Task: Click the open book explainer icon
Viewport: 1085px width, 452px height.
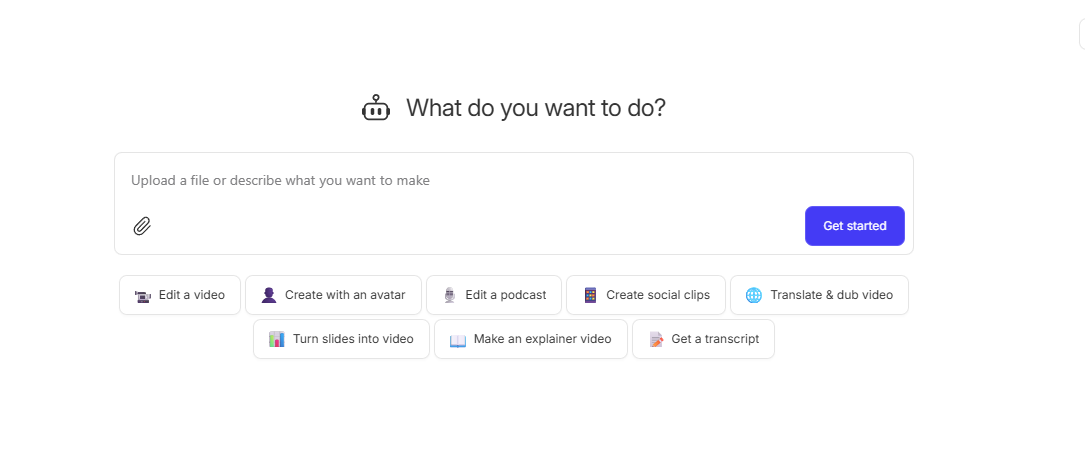Action: click(x=458, y=340)
